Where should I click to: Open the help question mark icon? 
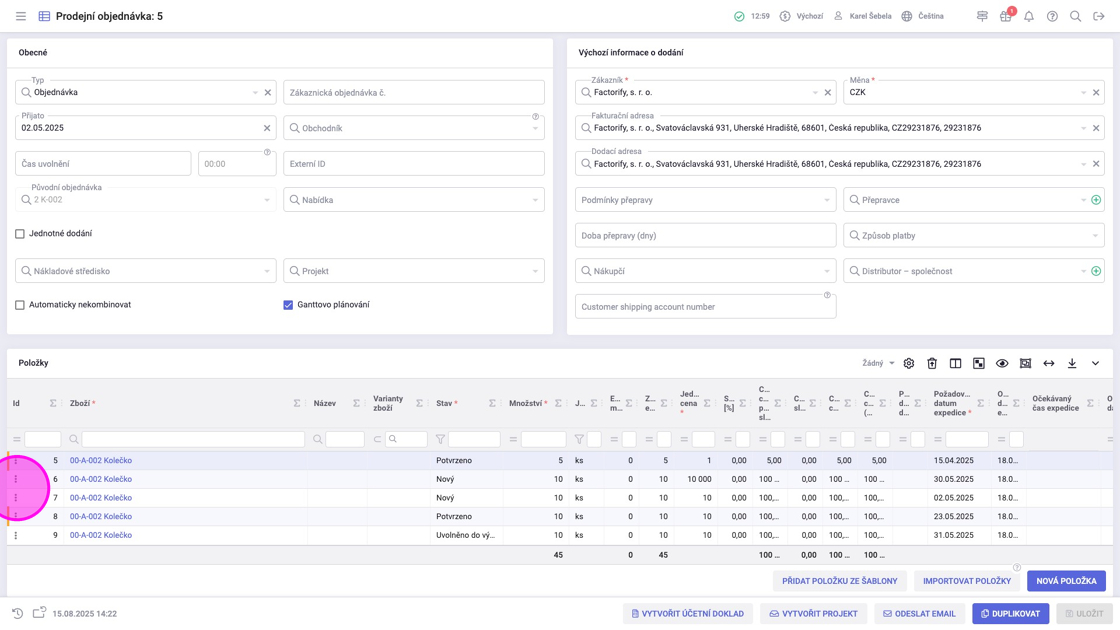(1052, 16)
